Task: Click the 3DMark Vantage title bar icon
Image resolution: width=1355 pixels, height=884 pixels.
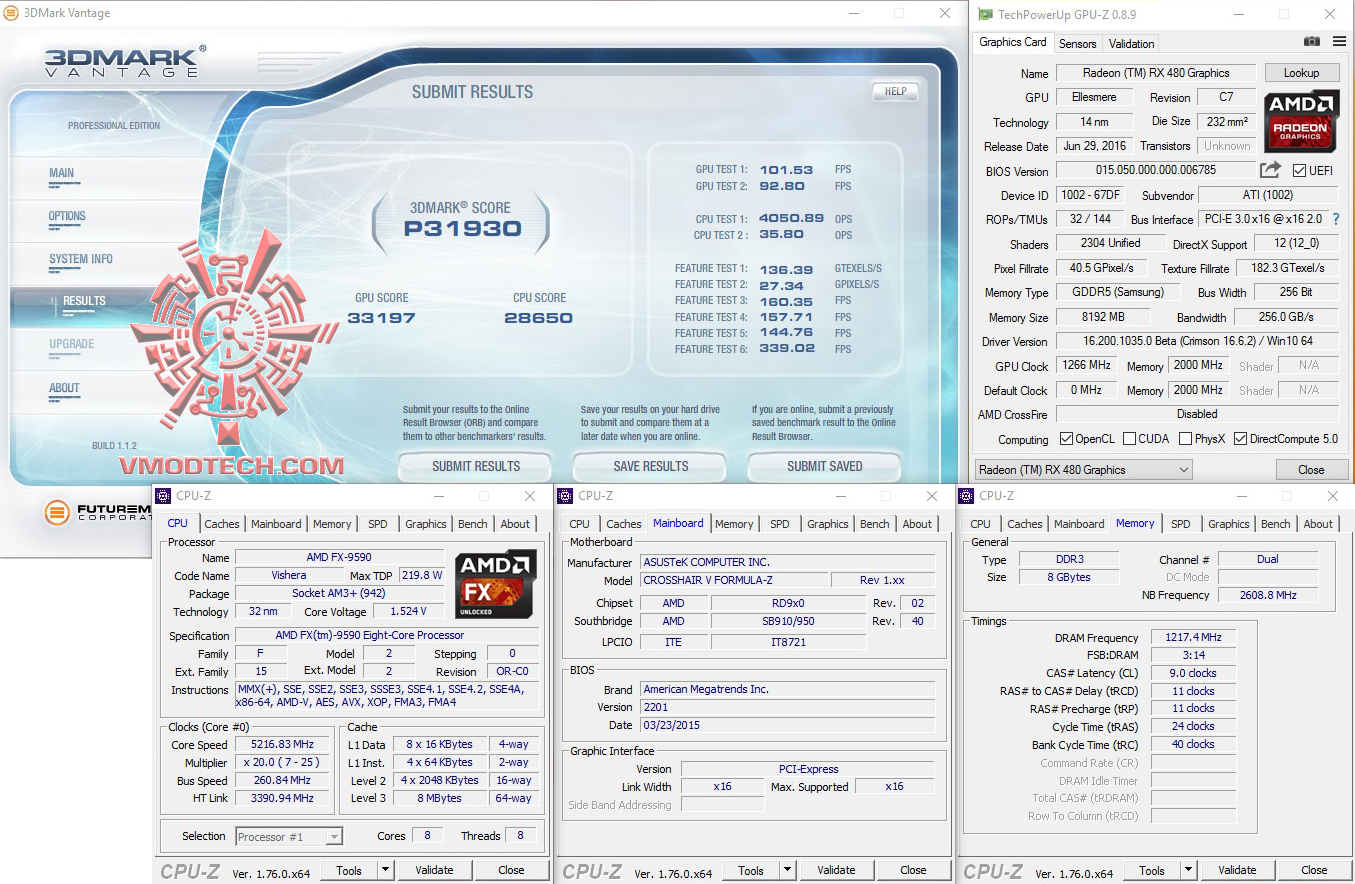Action: (12, 13)
